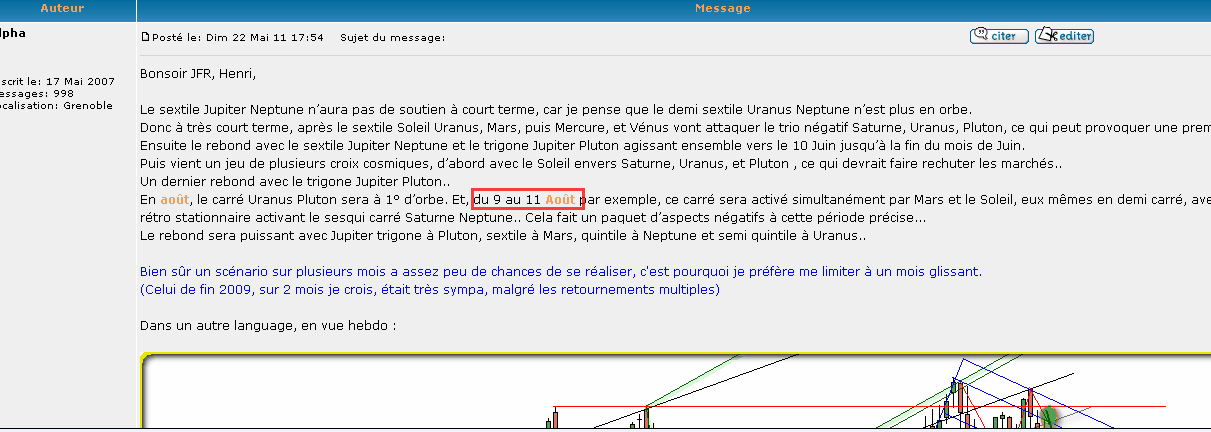Click the blue line "(Celui de fin 2009..."
This screenshot has height=432, width=1211.
[429, 290]
